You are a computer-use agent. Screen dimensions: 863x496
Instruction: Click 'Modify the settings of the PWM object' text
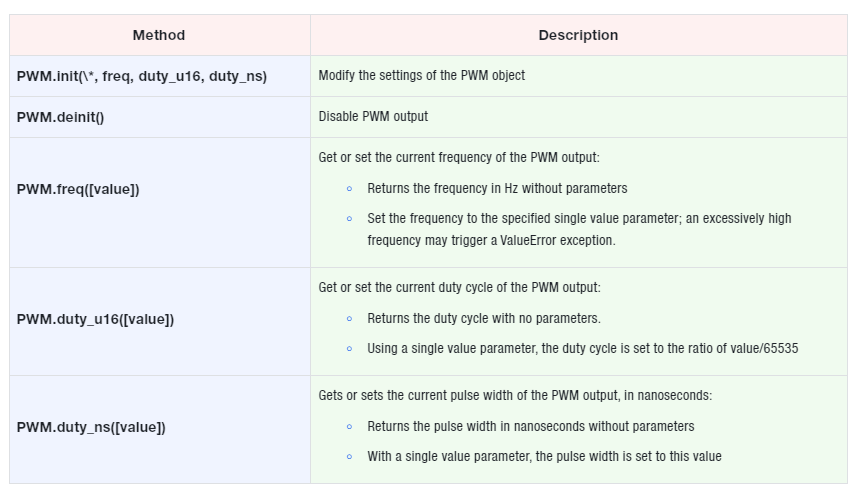tap(422, 75)
